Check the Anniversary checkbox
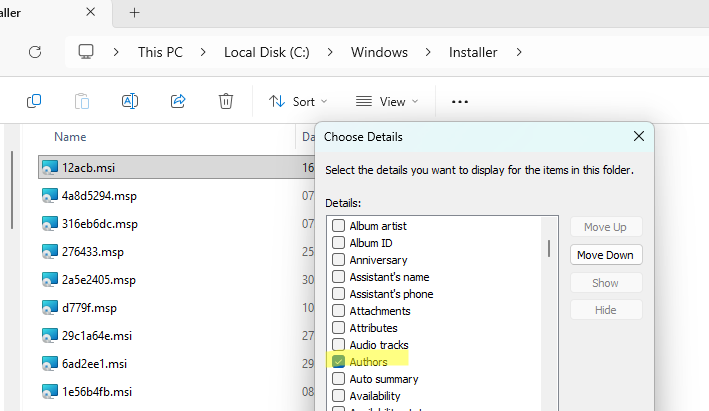The width and height of the screenshot is (709, 411). click(338, 260)
